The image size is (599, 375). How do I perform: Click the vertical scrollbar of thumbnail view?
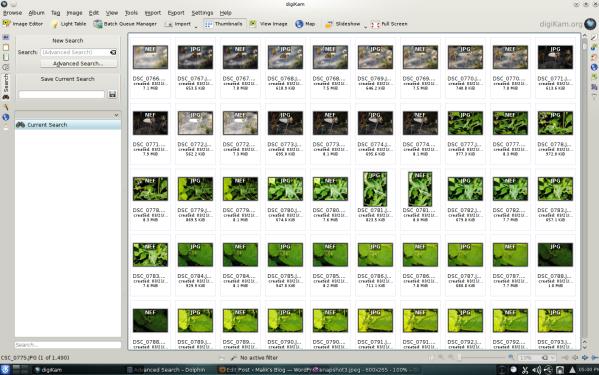[584, 187]
